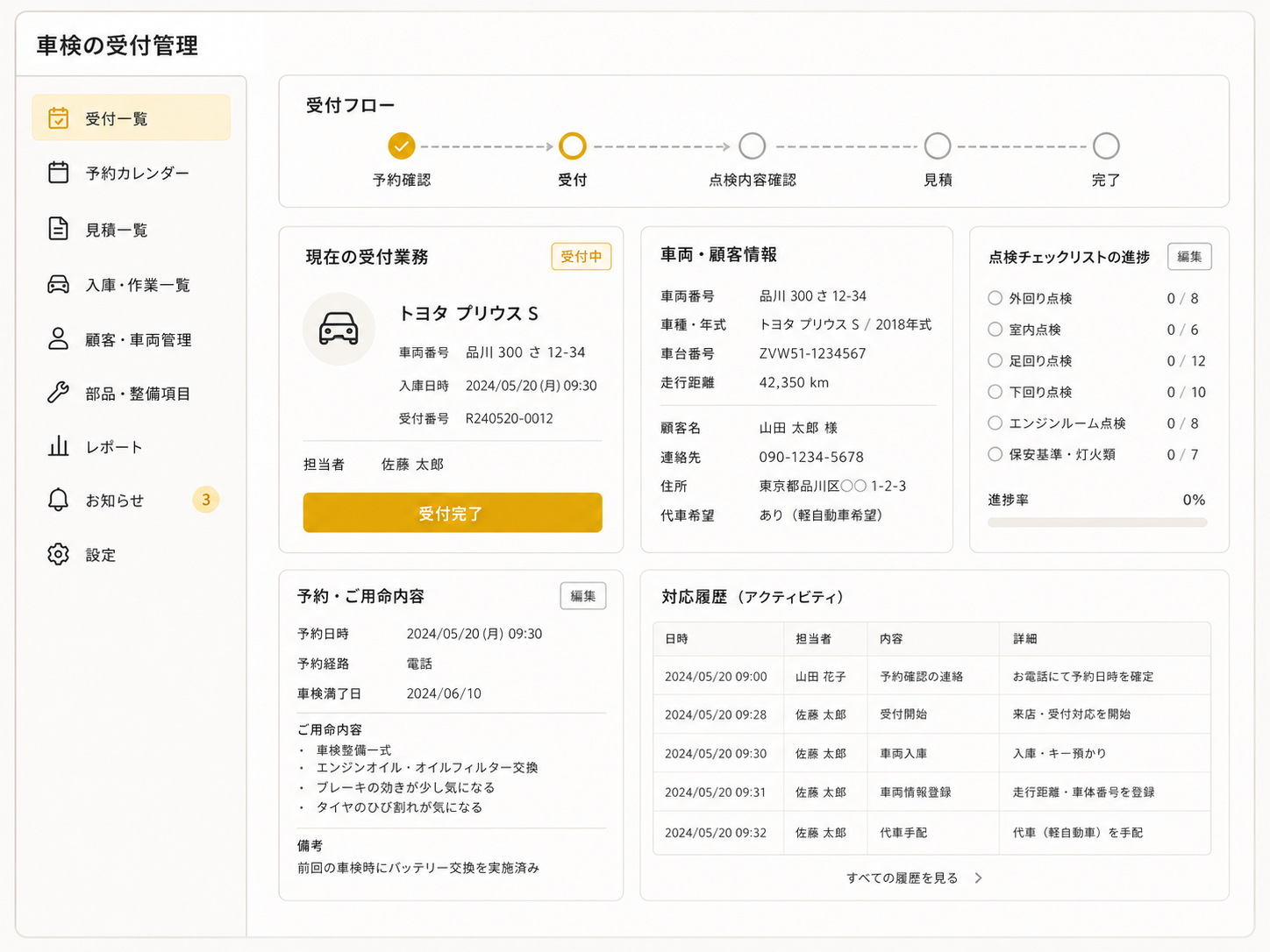Open 設定 in the sidebar
The image size is (1270, 952).
pyautogui.click(x=132, y=555)
